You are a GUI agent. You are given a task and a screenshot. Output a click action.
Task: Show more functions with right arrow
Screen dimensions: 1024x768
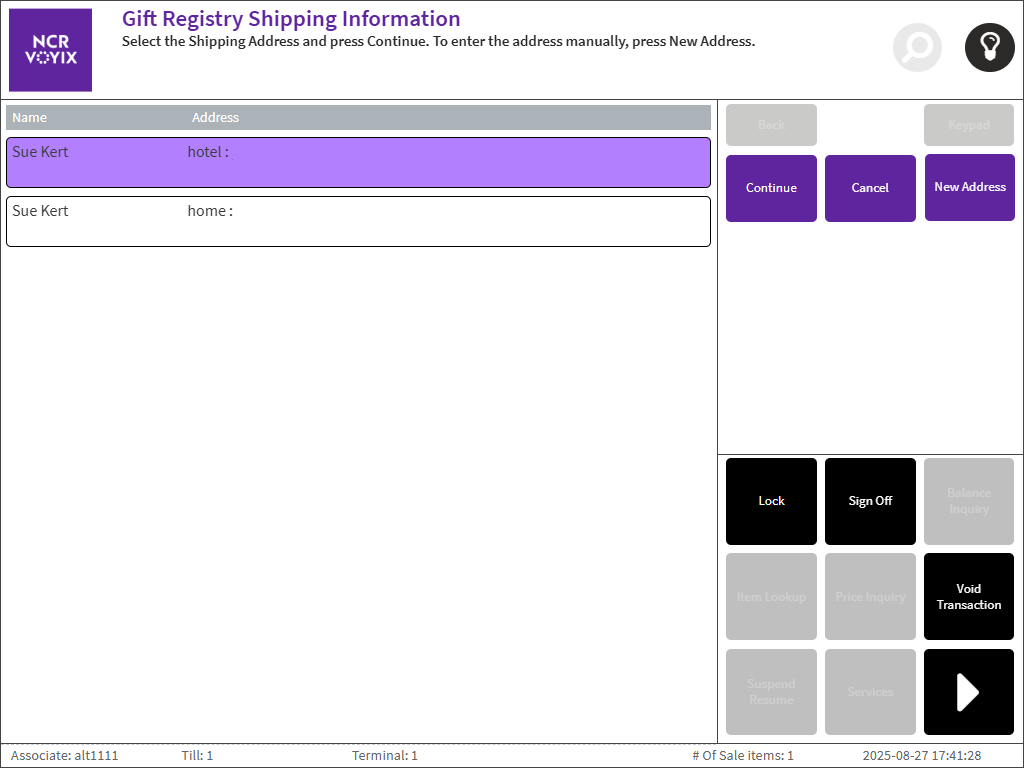pos(968,692)
